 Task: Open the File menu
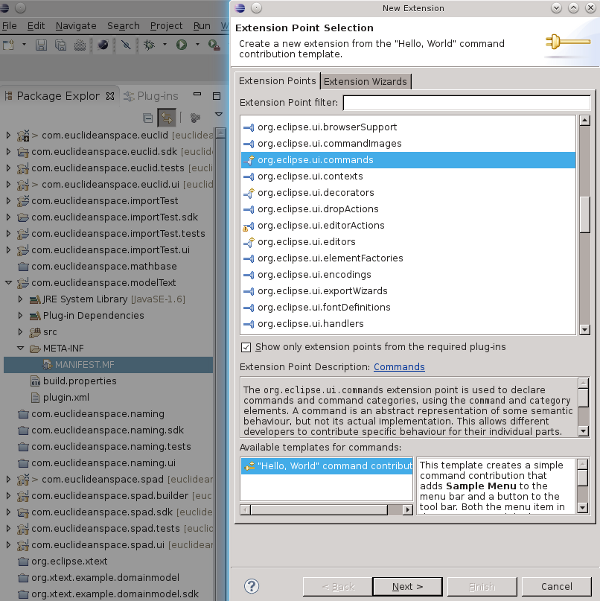[x=9, y=26]
